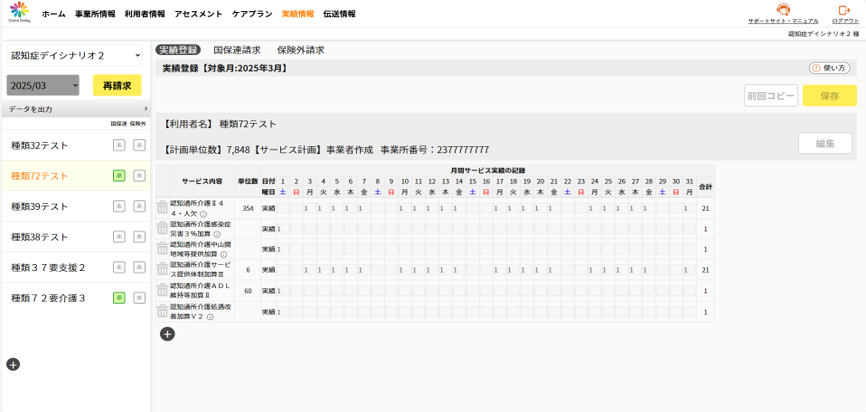Click trash icon for 感染症災害３％加算 row

[x=162, y=229]
